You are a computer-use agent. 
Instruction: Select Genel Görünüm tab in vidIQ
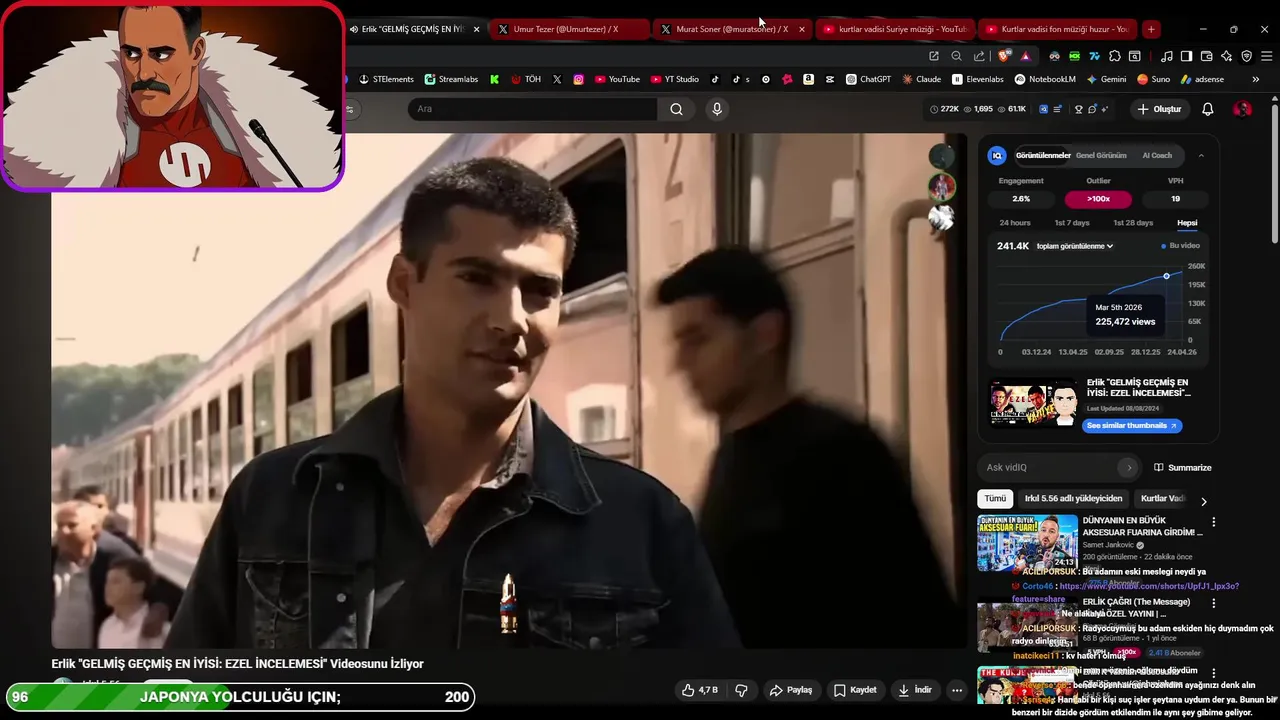(1101, 155)
